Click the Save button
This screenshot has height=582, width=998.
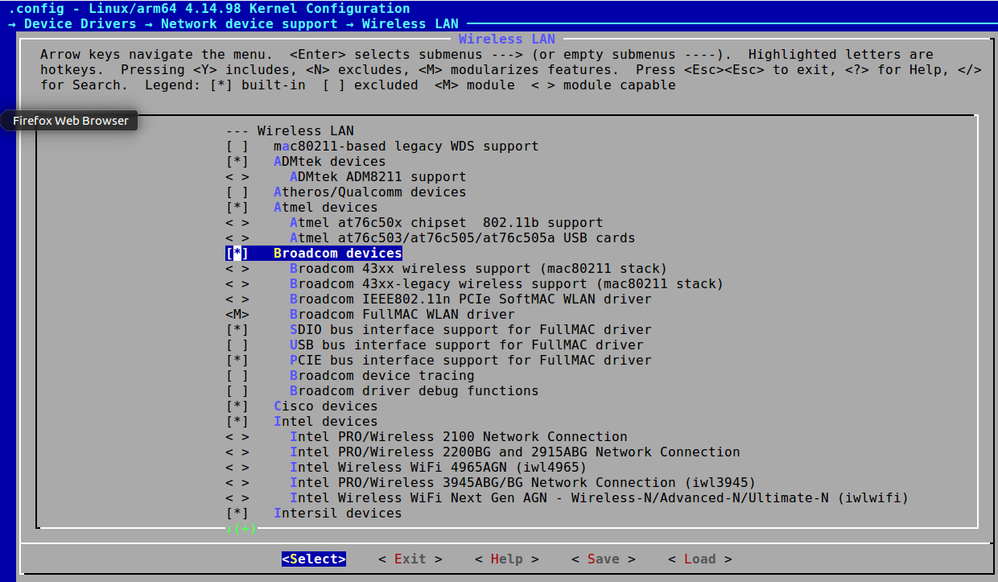pyautogui.click(x=603, y=559)
